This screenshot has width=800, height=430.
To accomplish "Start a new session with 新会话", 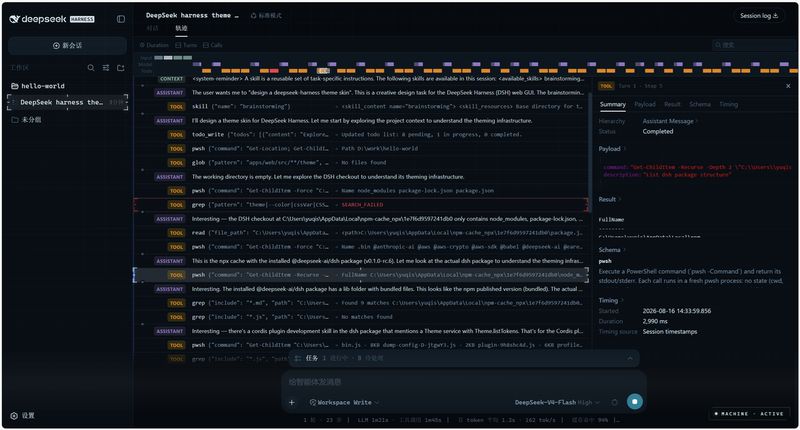I will (67, 45).
